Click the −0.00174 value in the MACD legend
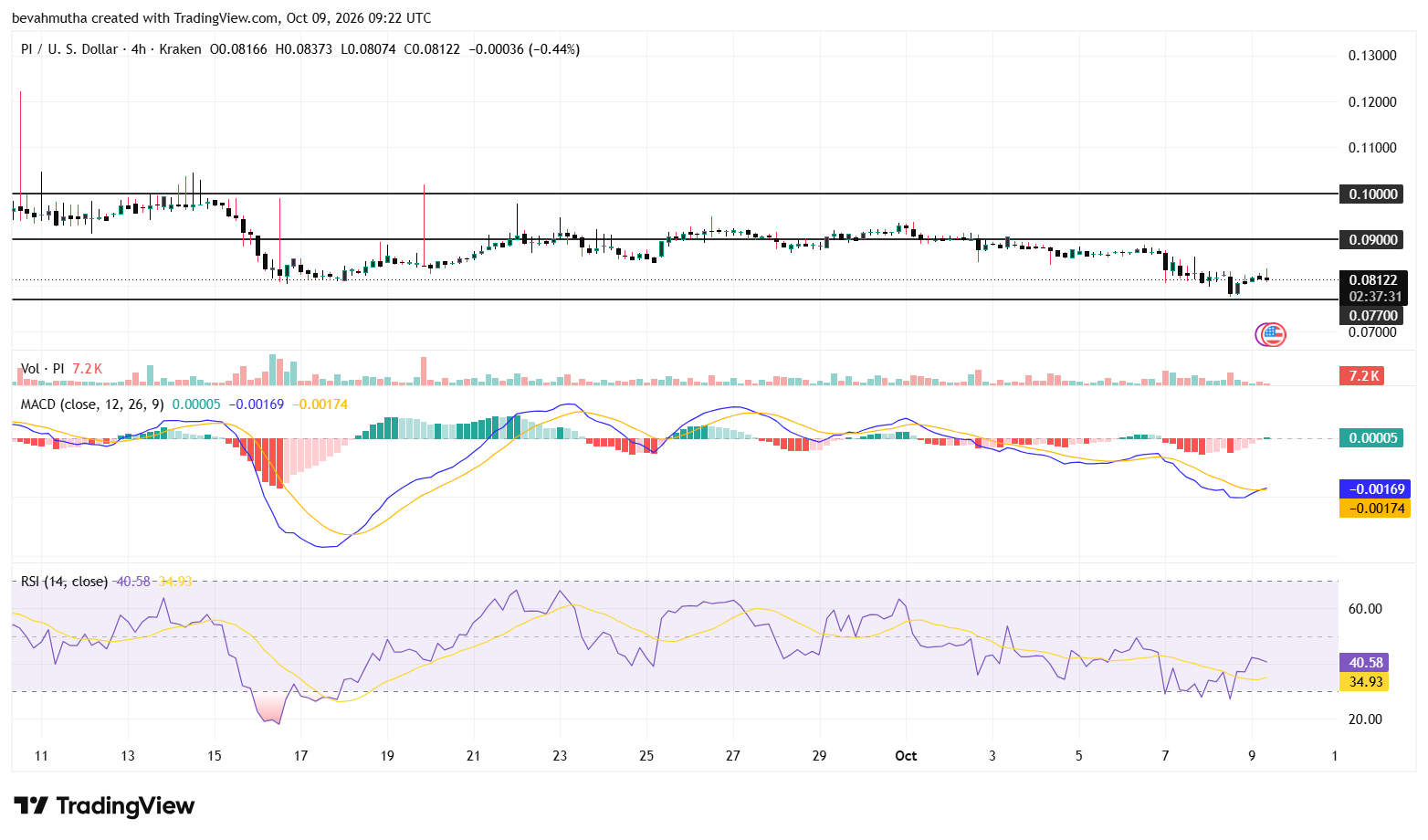 click(320, 404)
